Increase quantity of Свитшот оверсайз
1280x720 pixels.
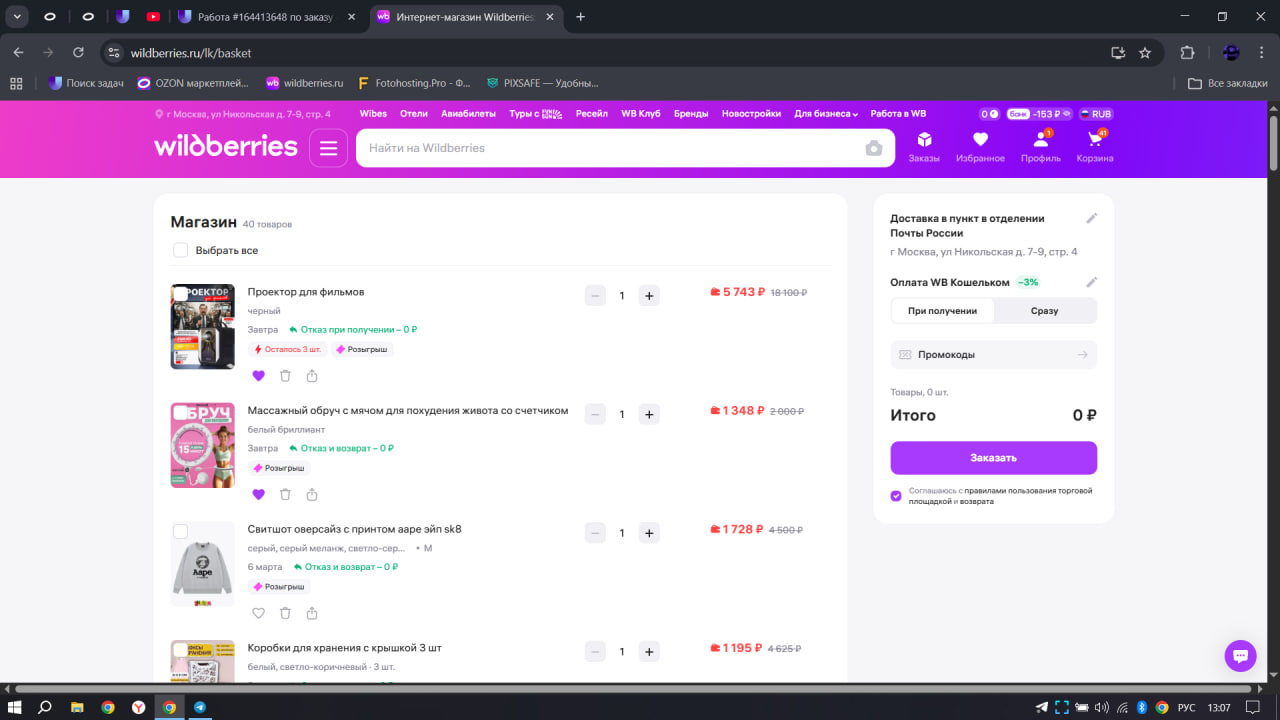649,533
